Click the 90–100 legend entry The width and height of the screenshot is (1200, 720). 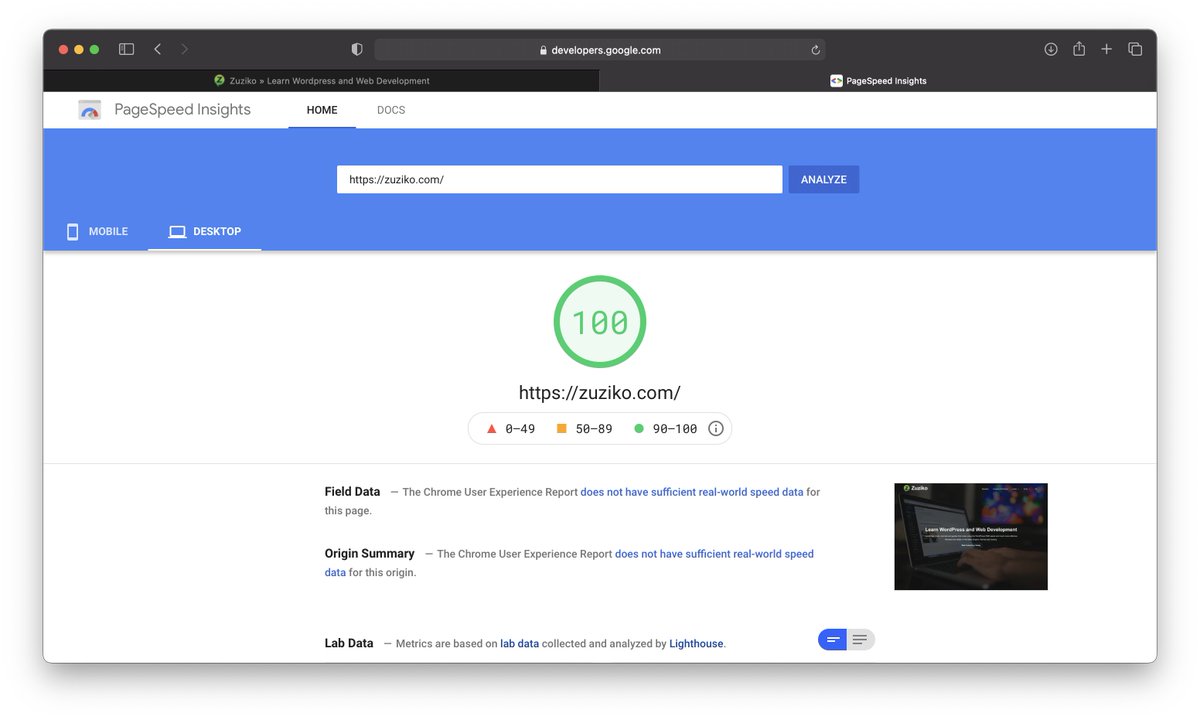[665, 429]
